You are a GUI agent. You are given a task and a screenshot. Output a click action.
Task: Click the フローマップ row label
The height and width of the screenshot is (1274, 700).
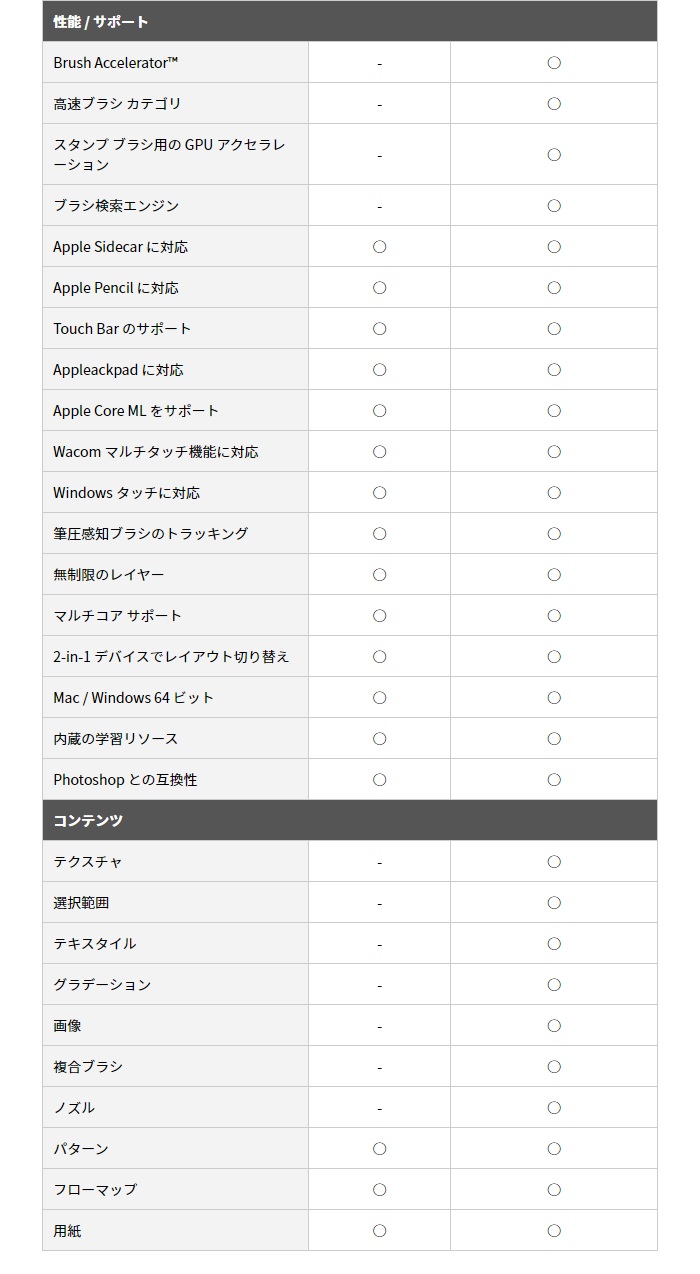[x=95, y=1190]
